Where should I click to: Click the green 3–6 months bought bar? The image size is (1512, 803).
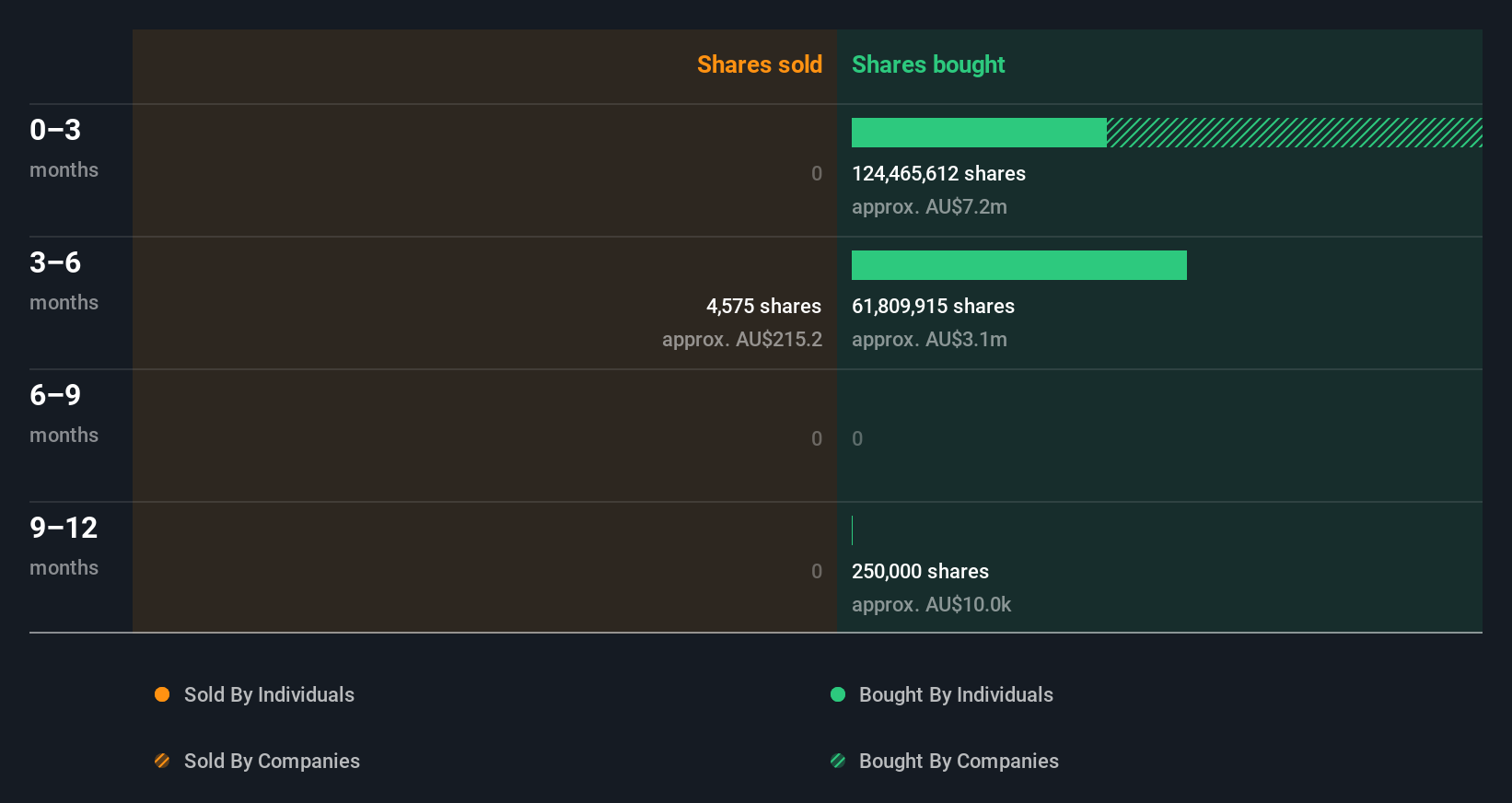(1019, 265)
